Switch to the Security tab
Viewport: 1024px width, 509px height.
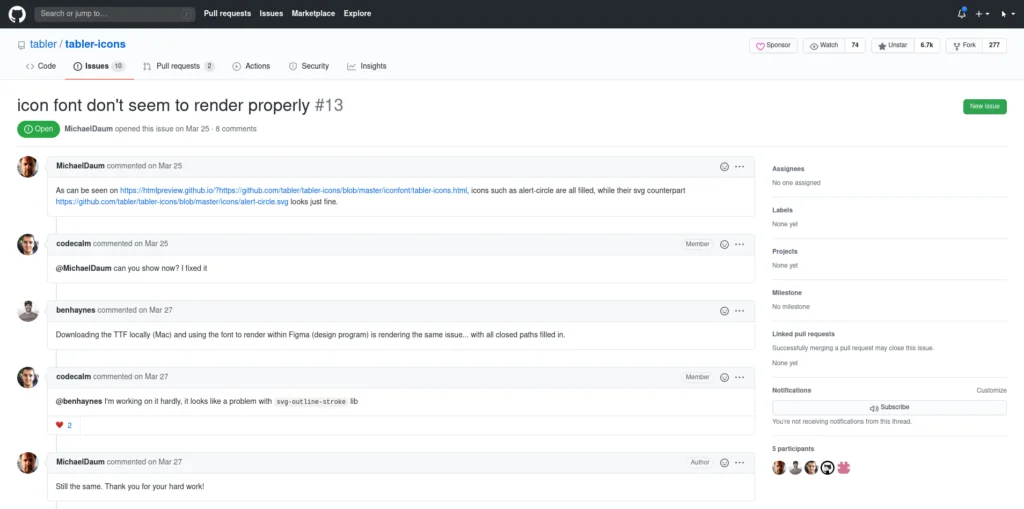[308, 66]
